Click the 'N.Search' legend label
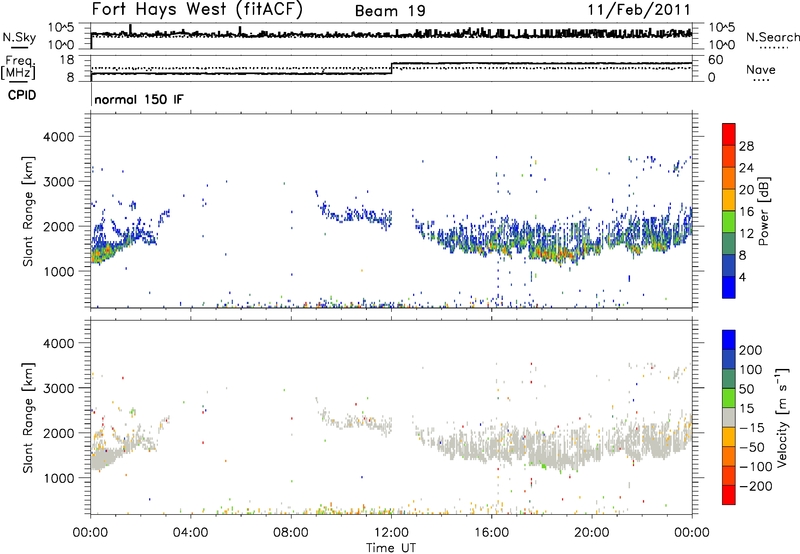This screenshot has height=554, width=800. coord(773,37)
